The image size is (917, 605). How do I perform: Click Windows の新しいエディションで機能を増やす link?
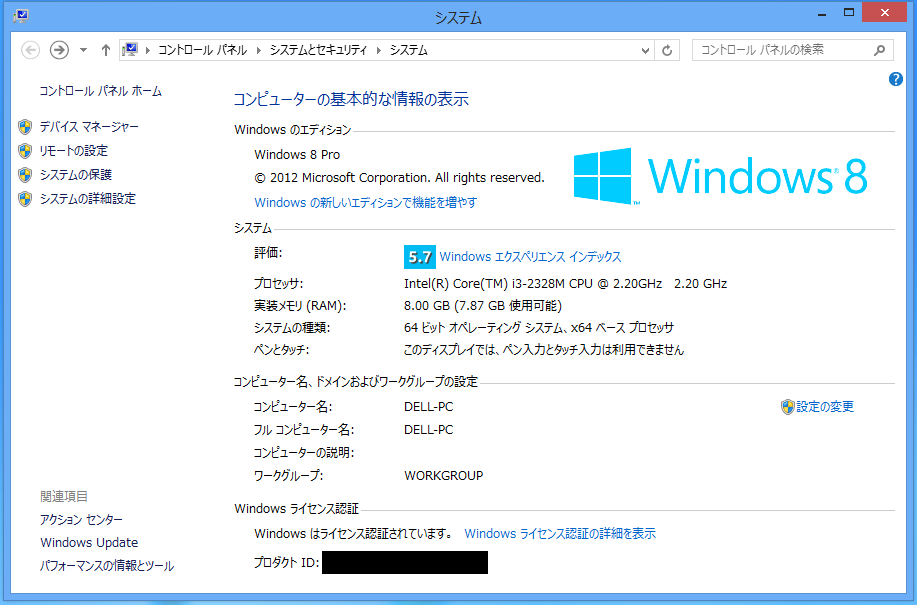point(366,203)
